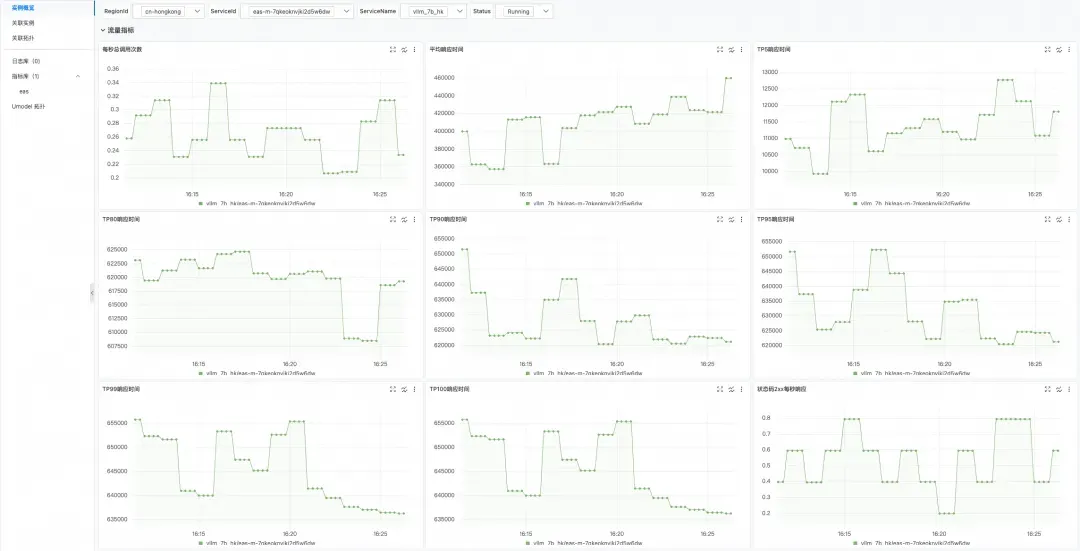This screenshot has width=1080, height=551.
Task: Fullscreen the TP99响应时间 chart panel
Action: point(393,389)
